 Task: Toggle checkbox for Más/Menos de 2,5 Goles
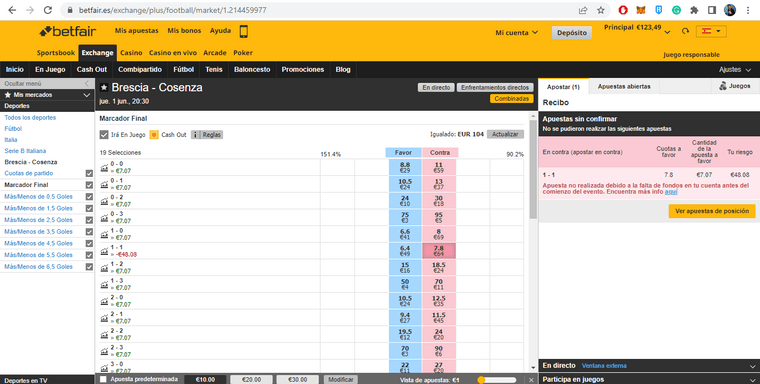(89, 220)
